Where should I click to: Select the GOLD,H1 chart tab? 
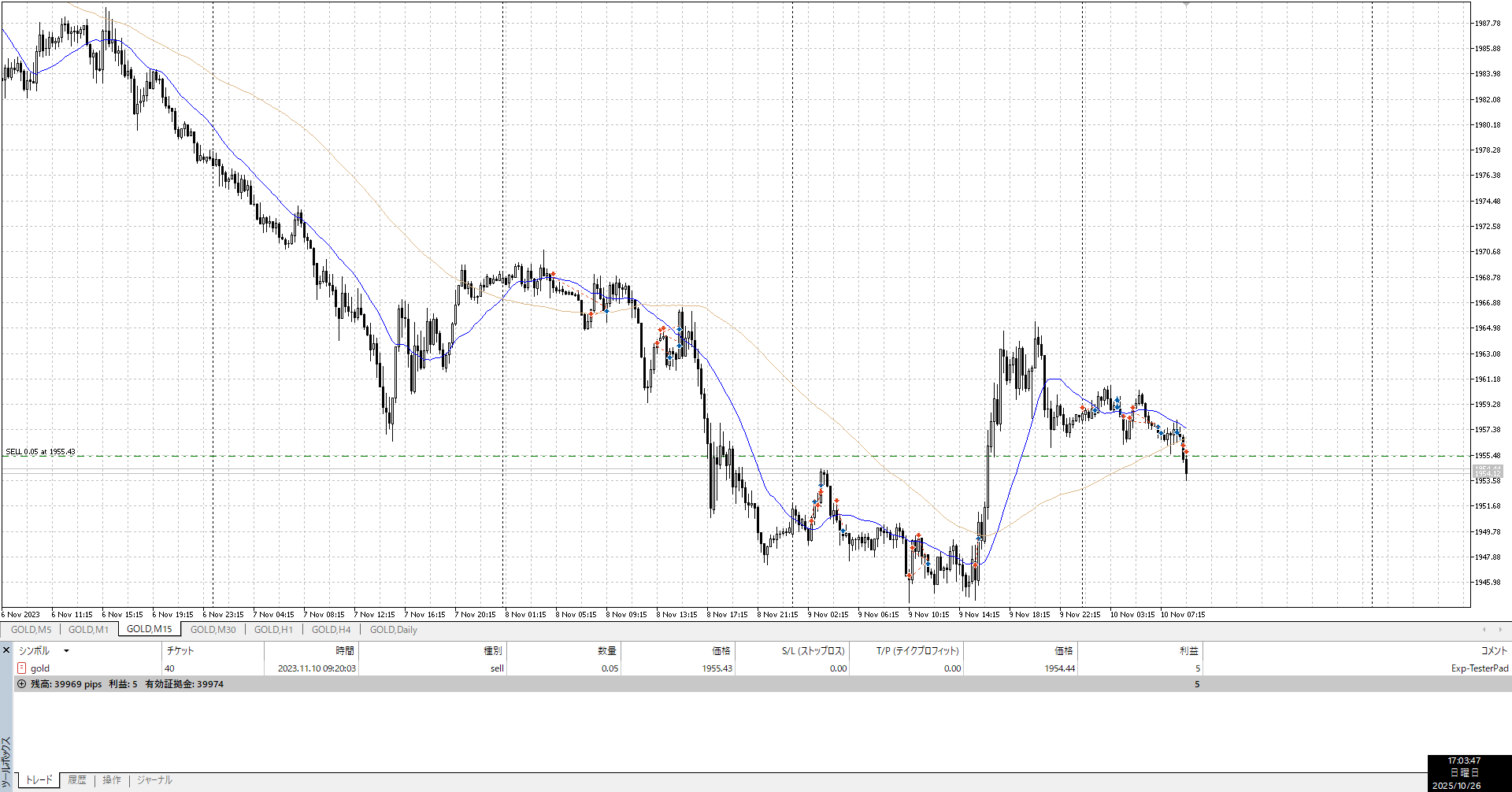pyautogui.click(x=273, y=630)
